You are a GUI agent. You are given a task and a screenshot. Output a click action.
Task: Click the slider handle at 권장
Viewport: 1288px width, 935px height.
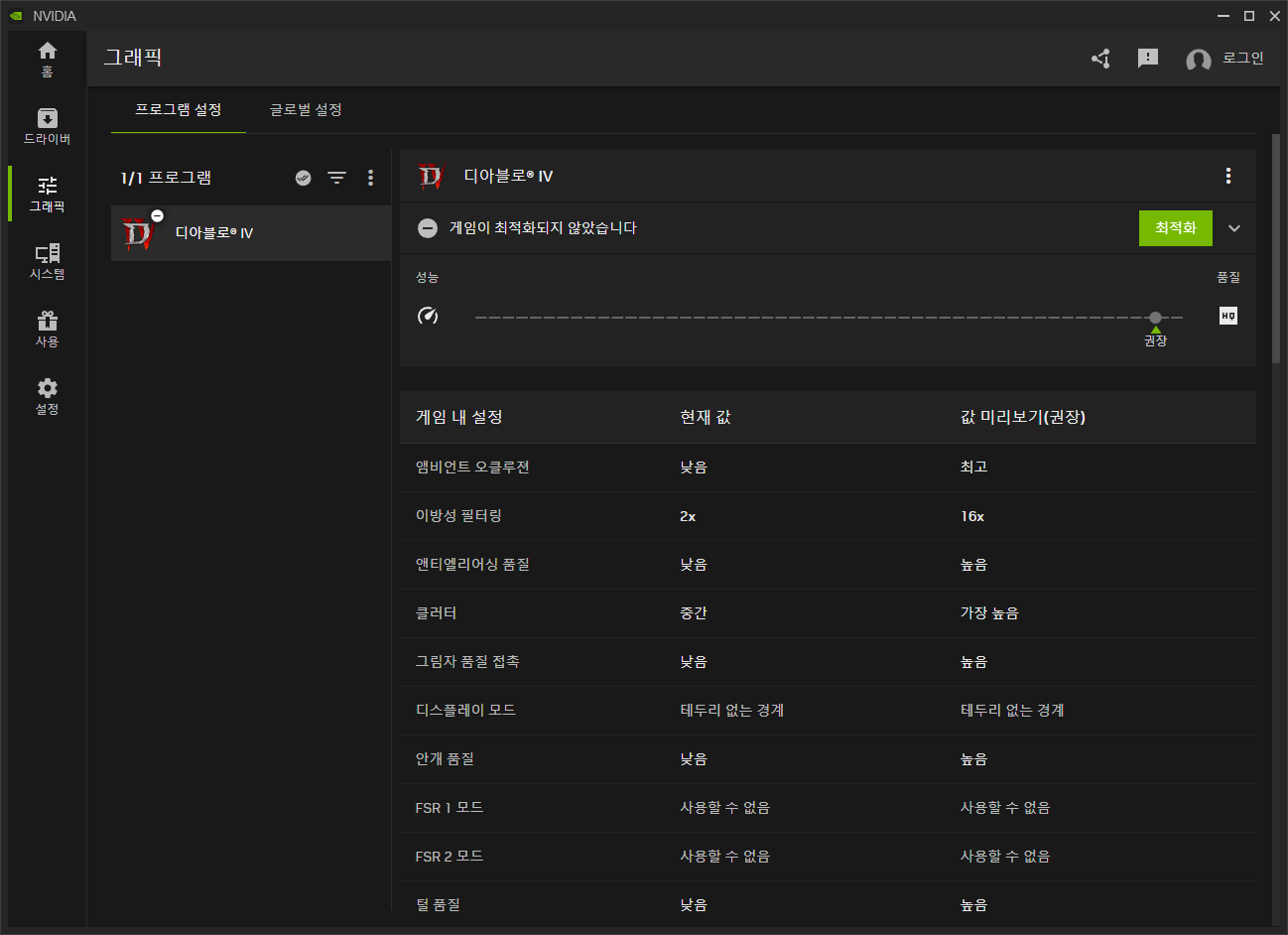1155,318
